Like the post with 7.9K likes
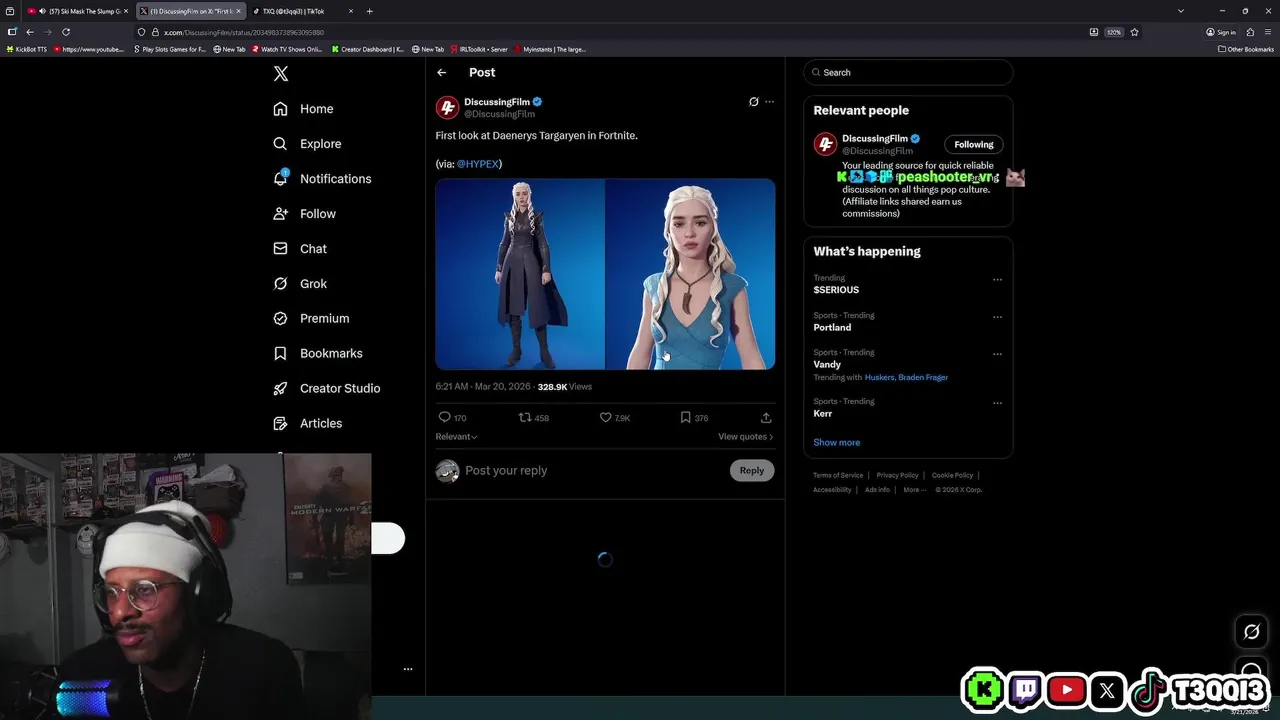The width and height of the screenshot is (1280, 720). pyautogui.click(x=605, y=418)
